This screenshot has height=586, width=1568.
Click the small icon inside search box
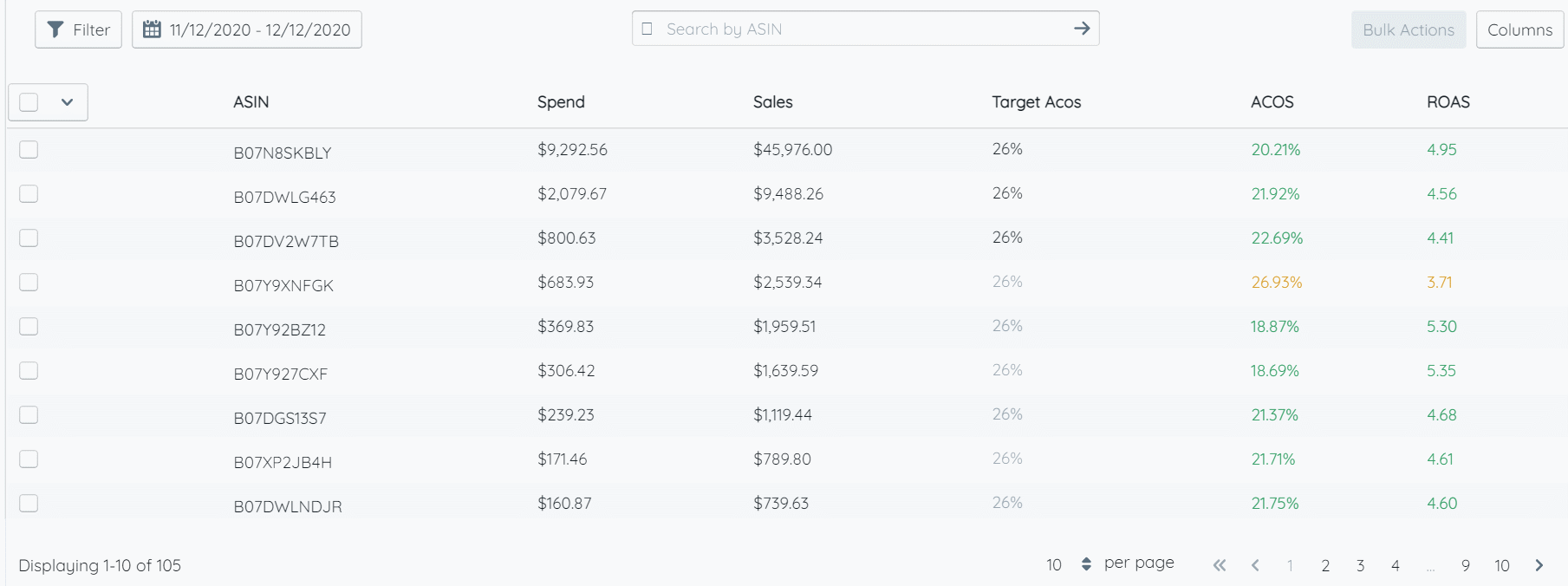[647, 29]
